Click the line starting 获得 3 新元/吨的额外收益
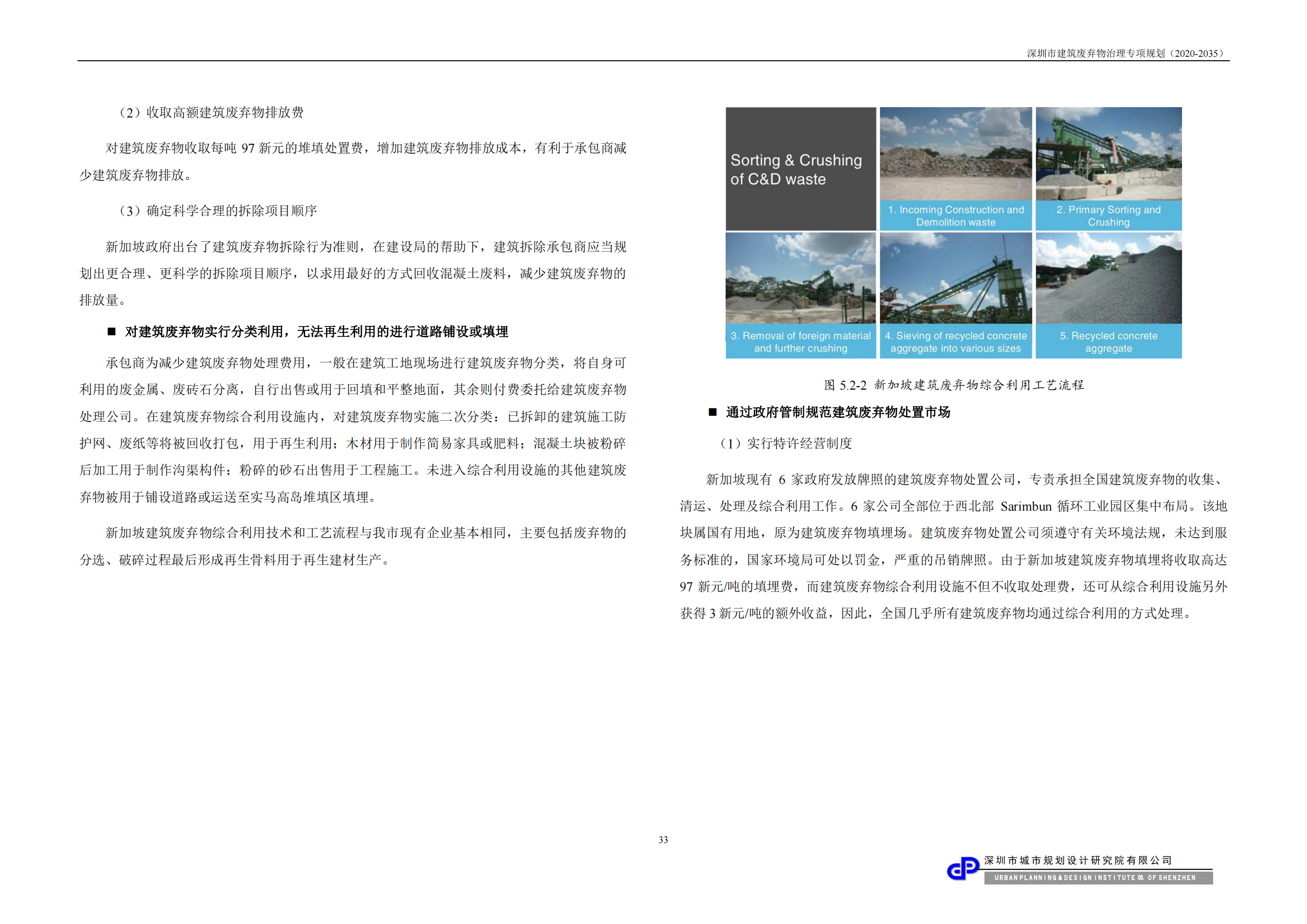The width and height of the screenshot is (1307, 924). (x=937, y=613)
